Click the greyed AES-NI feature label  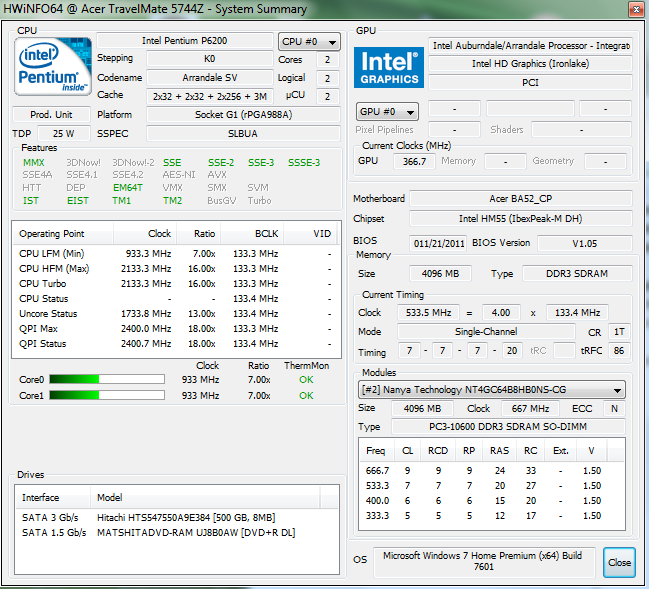coord(179,175)
